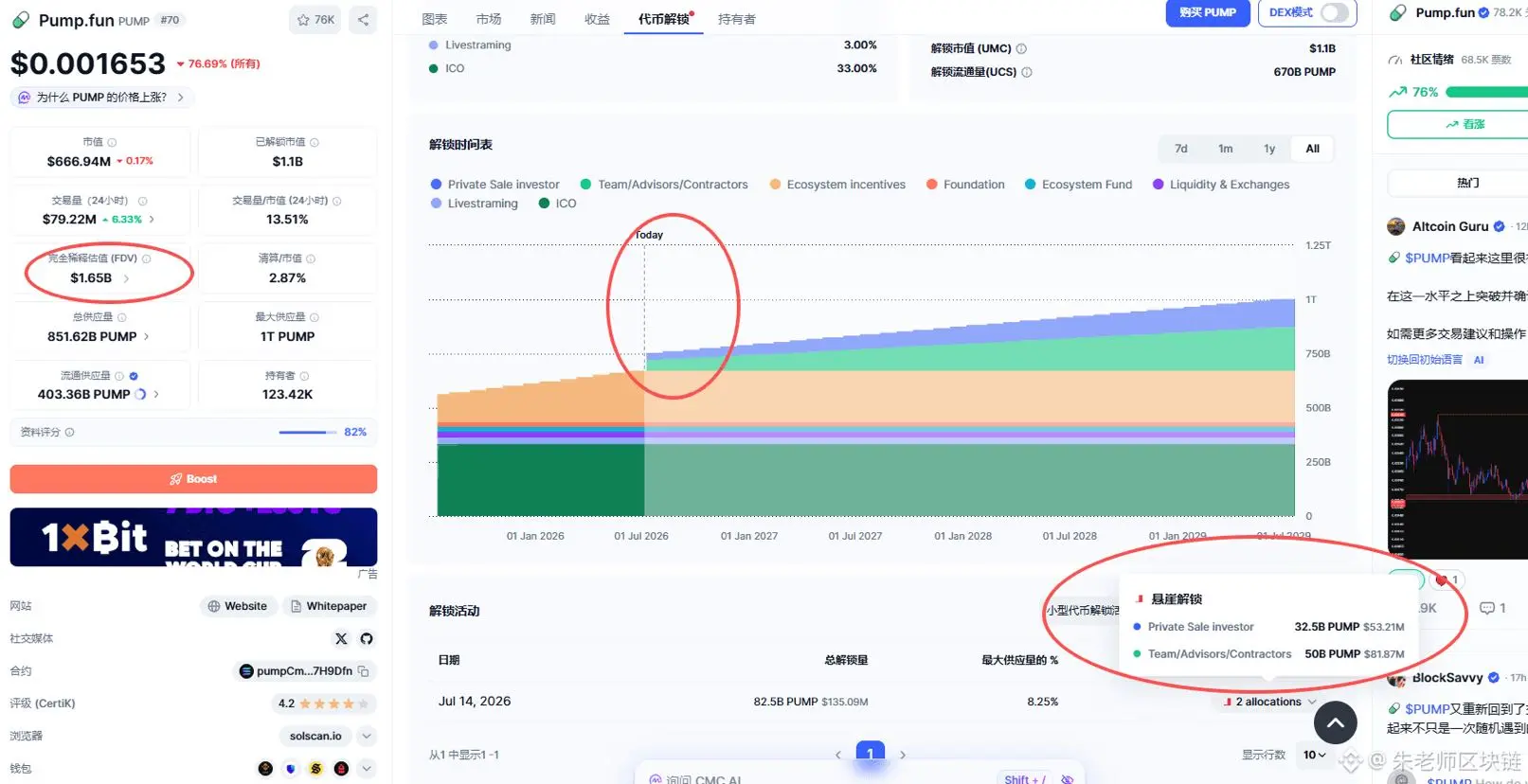Copy the pumpCm...7H9Dfn contract address

[363, 671]
